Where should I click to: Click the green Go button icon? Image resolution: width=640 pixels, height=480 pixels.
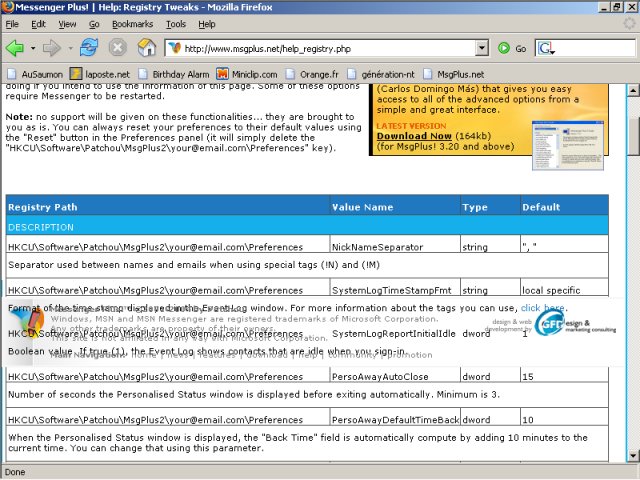505,48
